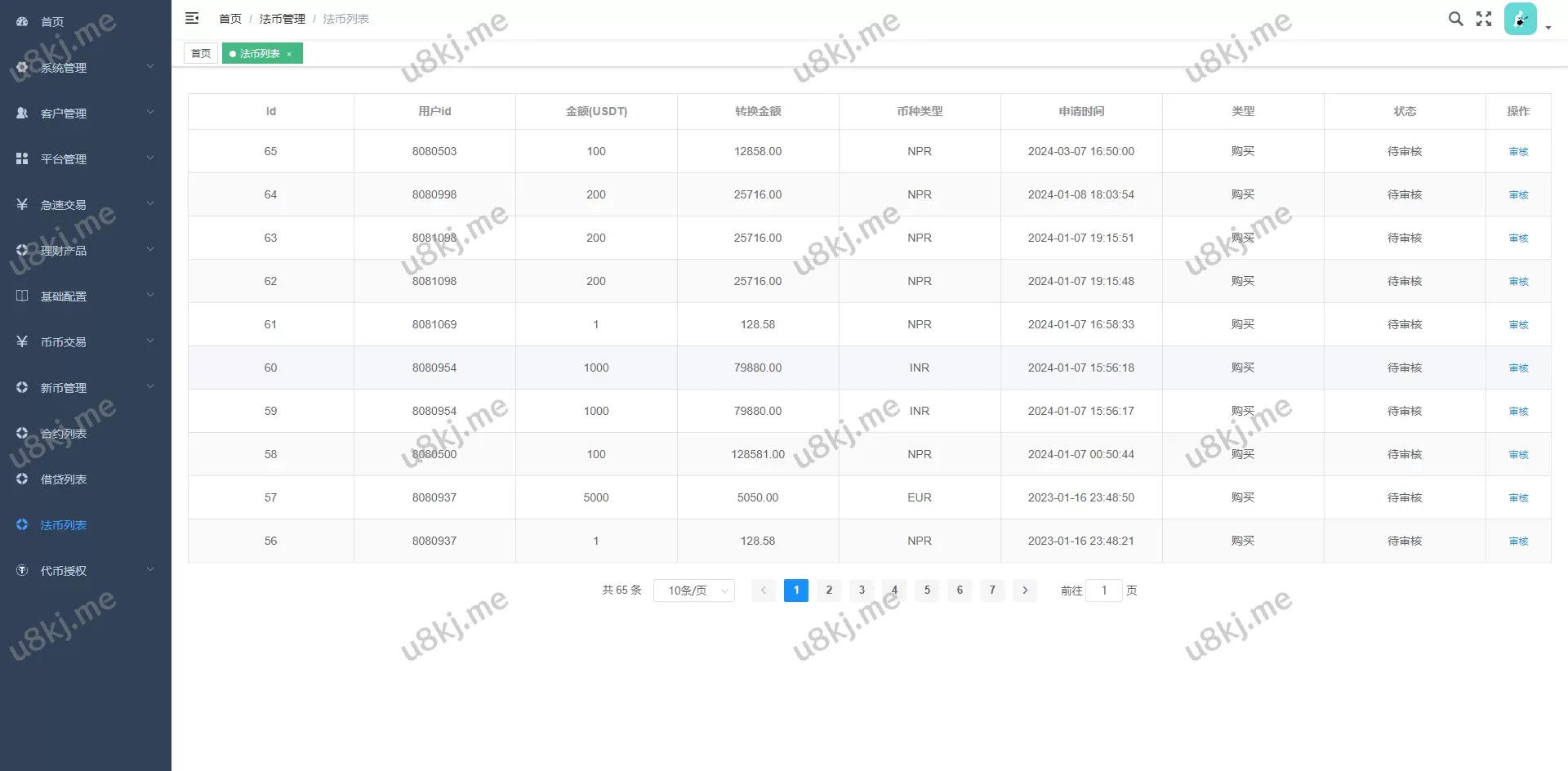
Task: Open the 10条/页 page size dropdown
Action: coord(693,590)
